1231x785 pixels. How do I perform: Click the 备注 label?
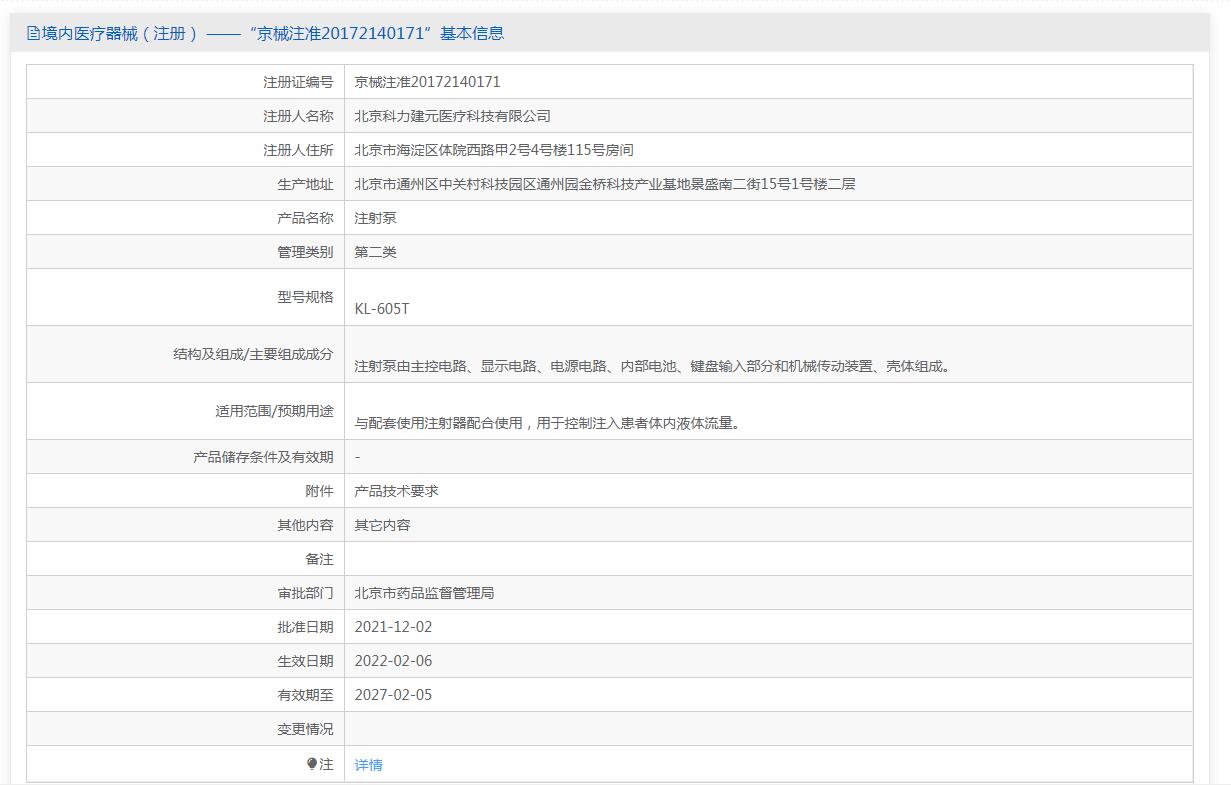[x=319, y=559]
